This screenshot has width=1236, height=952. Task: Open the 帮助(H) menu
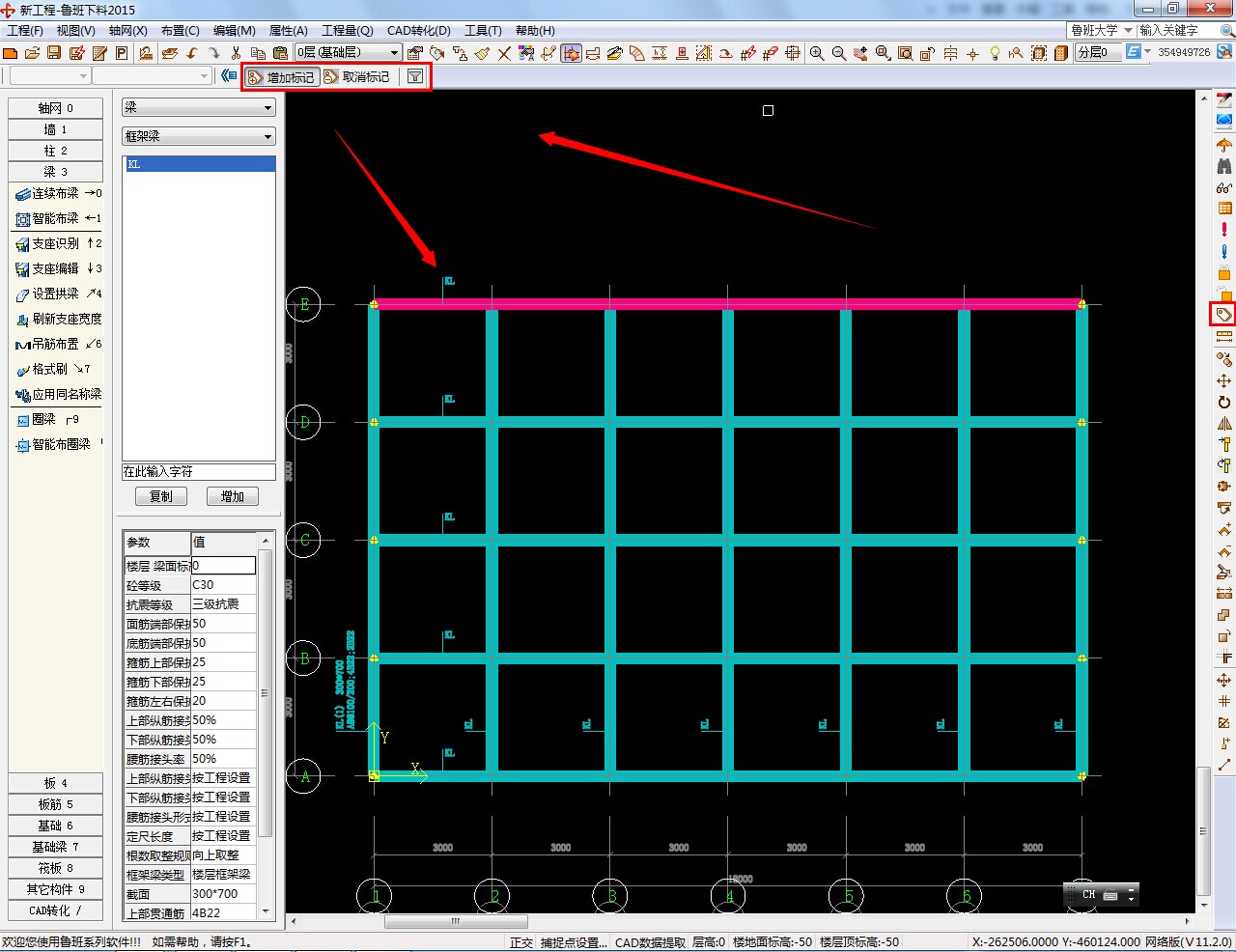point(535,31)
